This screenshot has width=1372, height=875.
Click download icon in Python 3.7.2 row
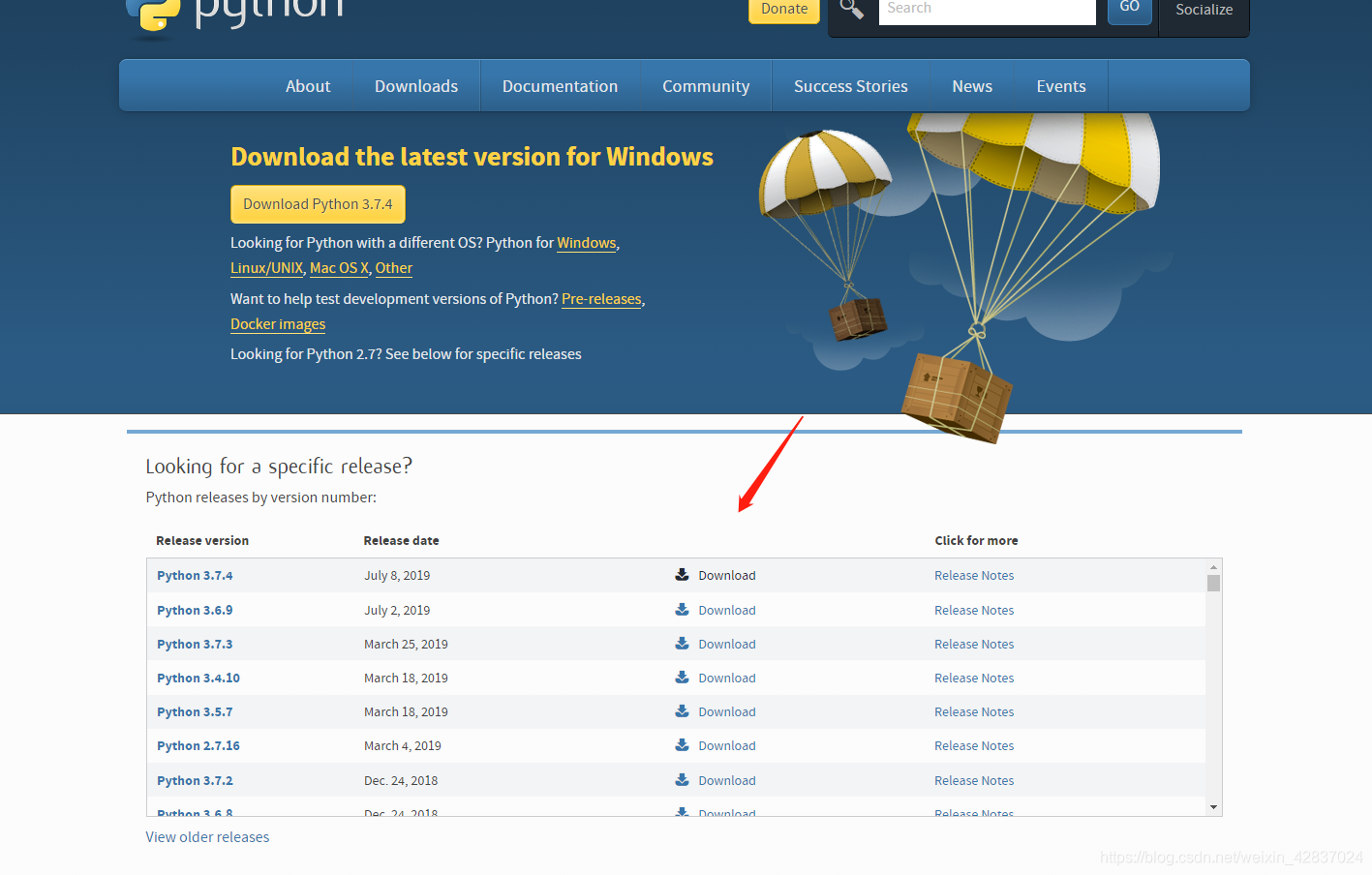(682, 780)
